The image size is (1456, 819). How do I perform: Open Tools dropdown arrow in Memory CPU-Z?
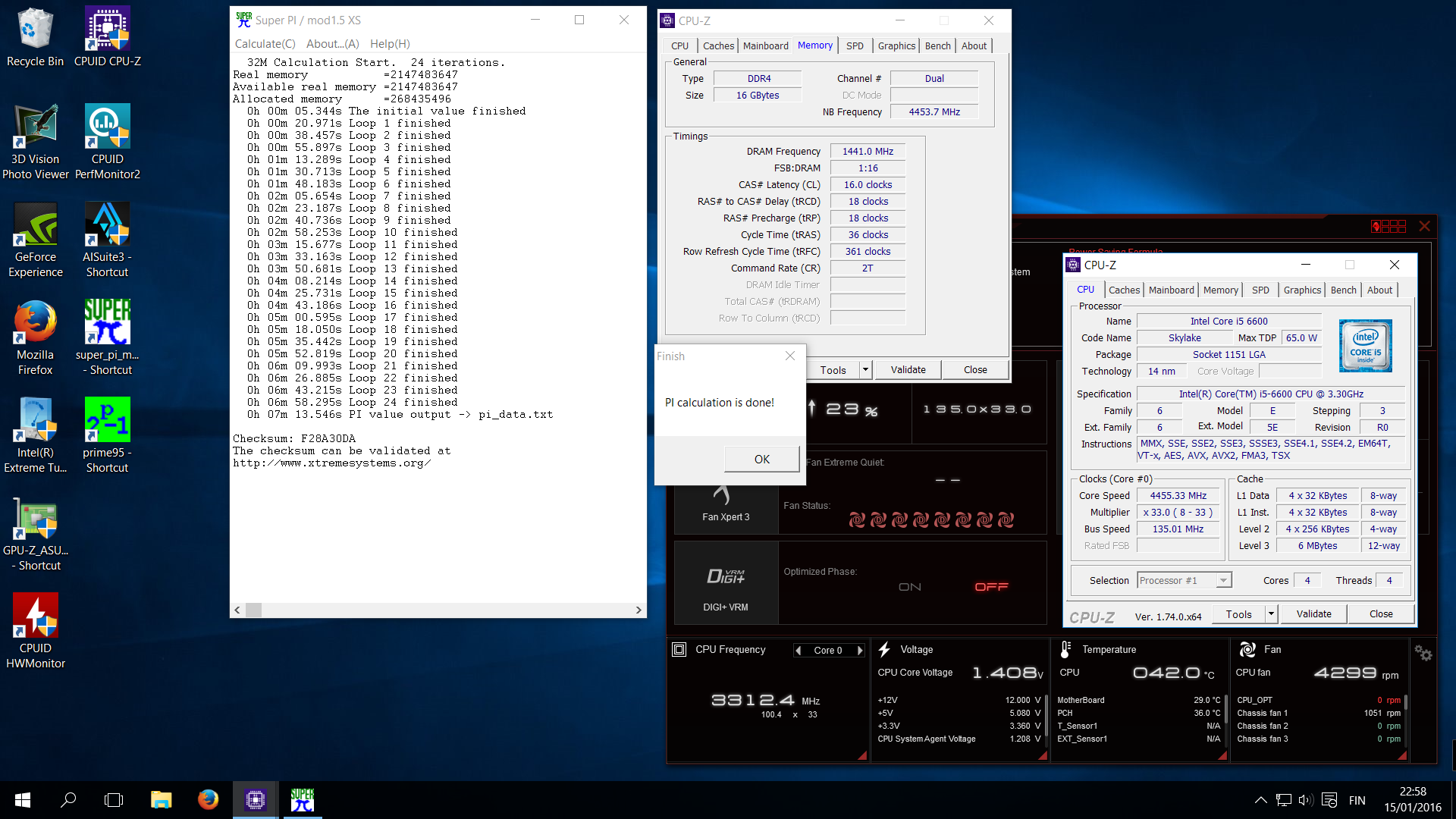(x=865, y=370)
